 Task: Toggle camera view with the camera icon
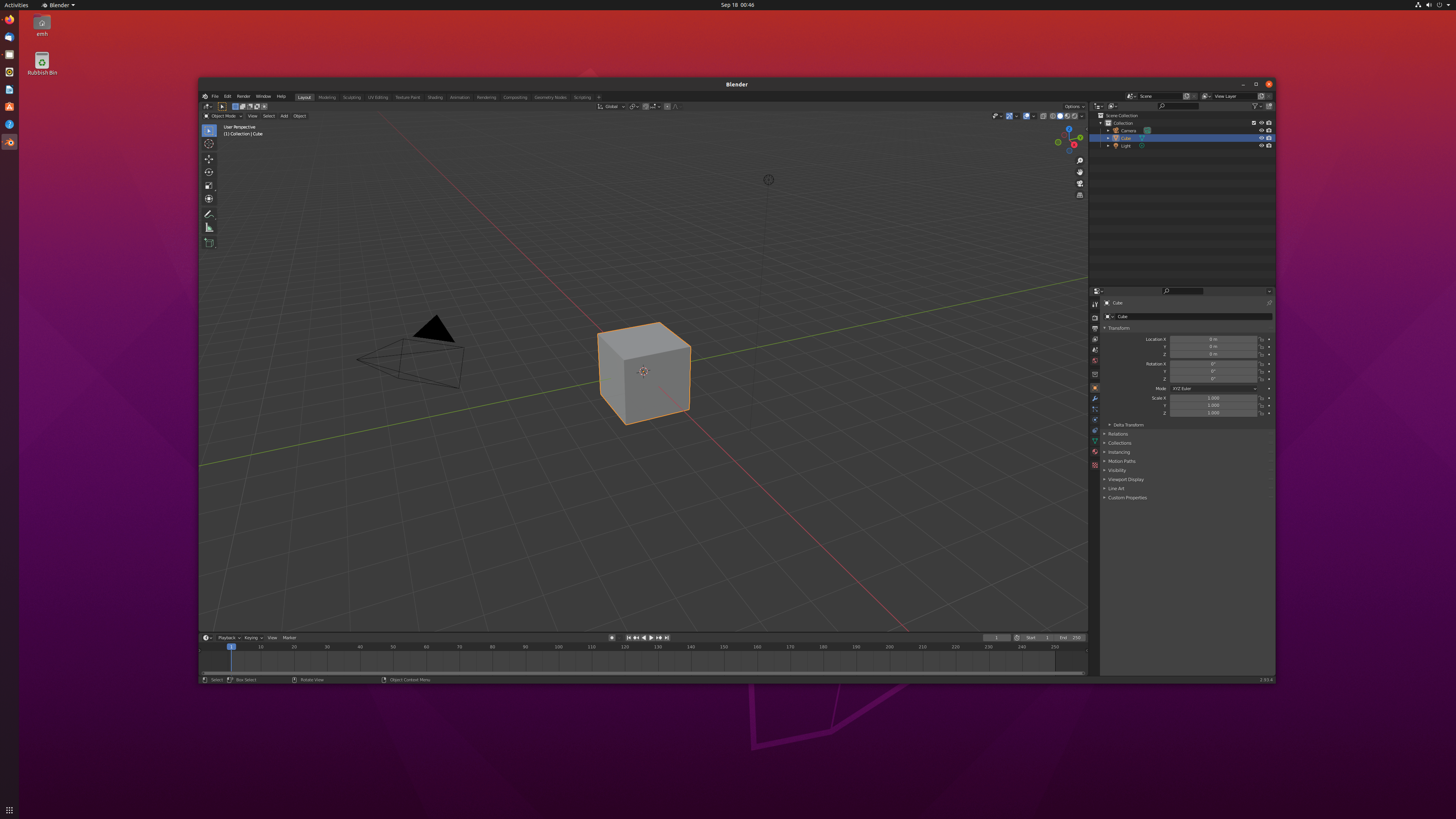coord(1079,184)
